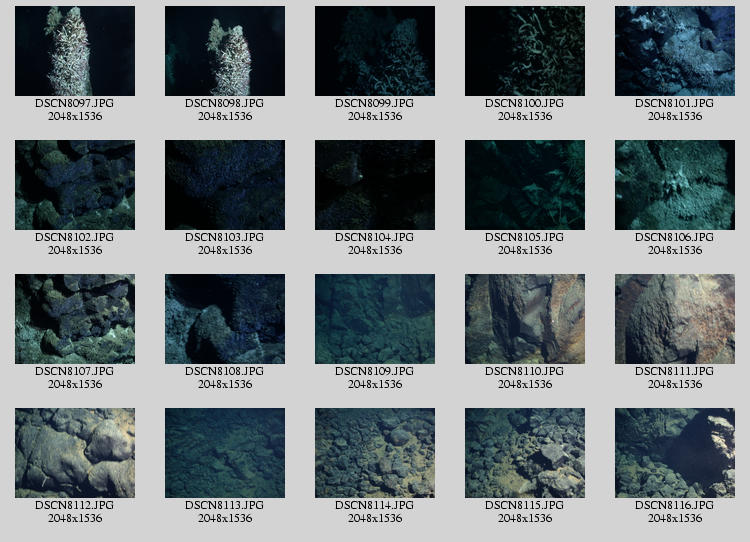Choose the DSCN8103.JPG thumbnail
This screenshot has width=750, height=542.
click(225, 185)
